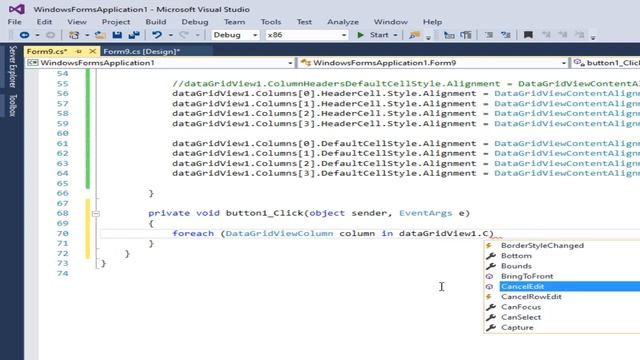Place cursor on the foreach line 70
Image resolution: width=640 pixels, height=360 pixels.
333,233
